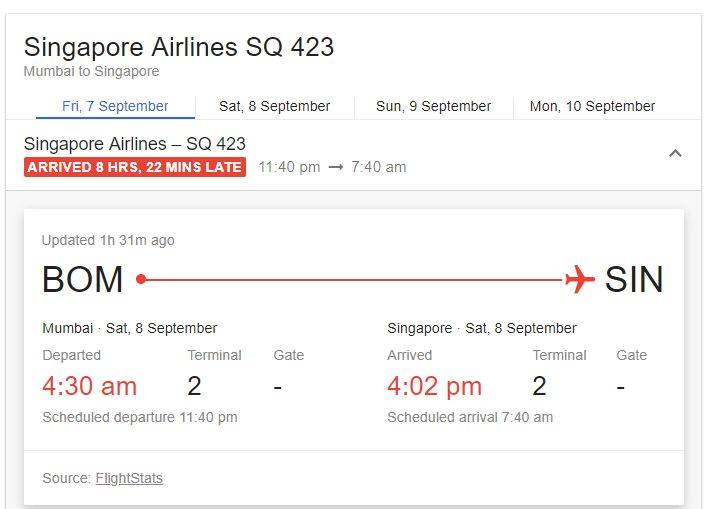Click the Scheduled arrival 7:40 am text

[x=470, y=417]
